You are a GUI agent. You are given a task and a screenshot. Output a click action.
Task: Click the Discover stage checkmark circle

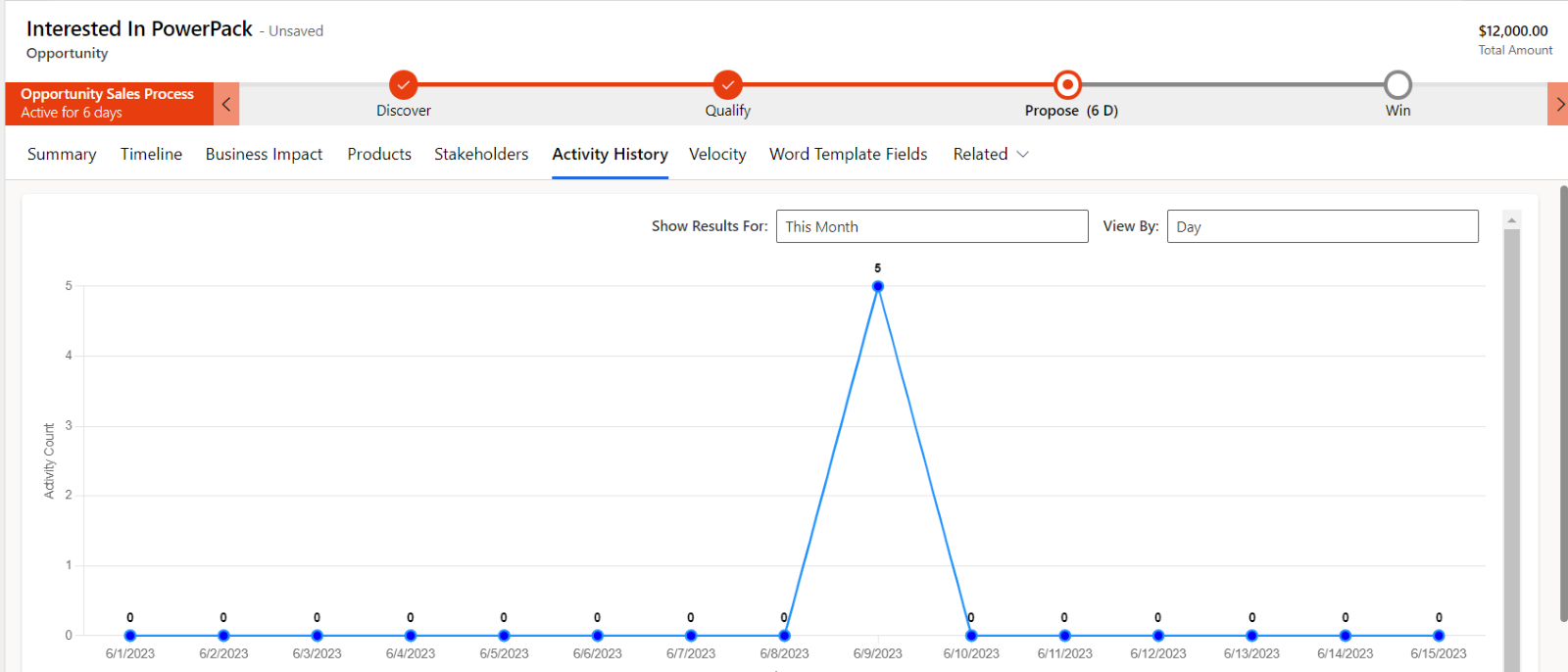403,85
